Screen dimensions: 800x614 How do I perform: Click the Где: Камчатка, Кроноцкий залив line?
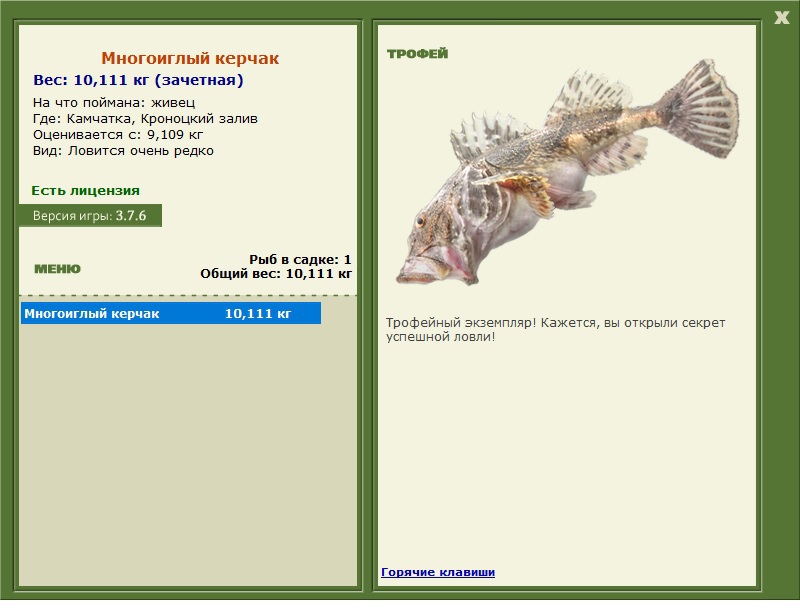[145, 119]
